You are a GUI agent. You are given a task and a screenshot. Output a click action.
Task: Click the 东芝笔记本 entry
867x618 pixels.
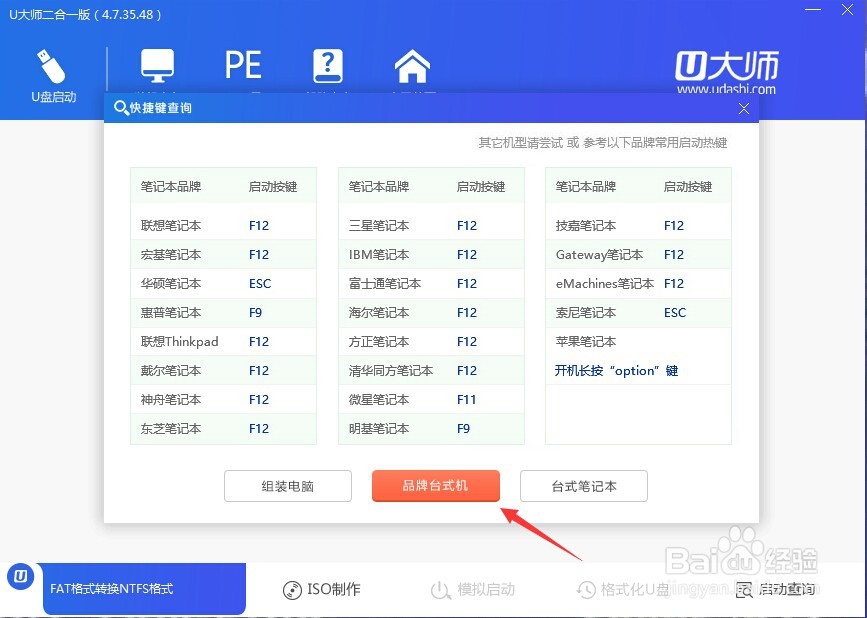[170, 428]
